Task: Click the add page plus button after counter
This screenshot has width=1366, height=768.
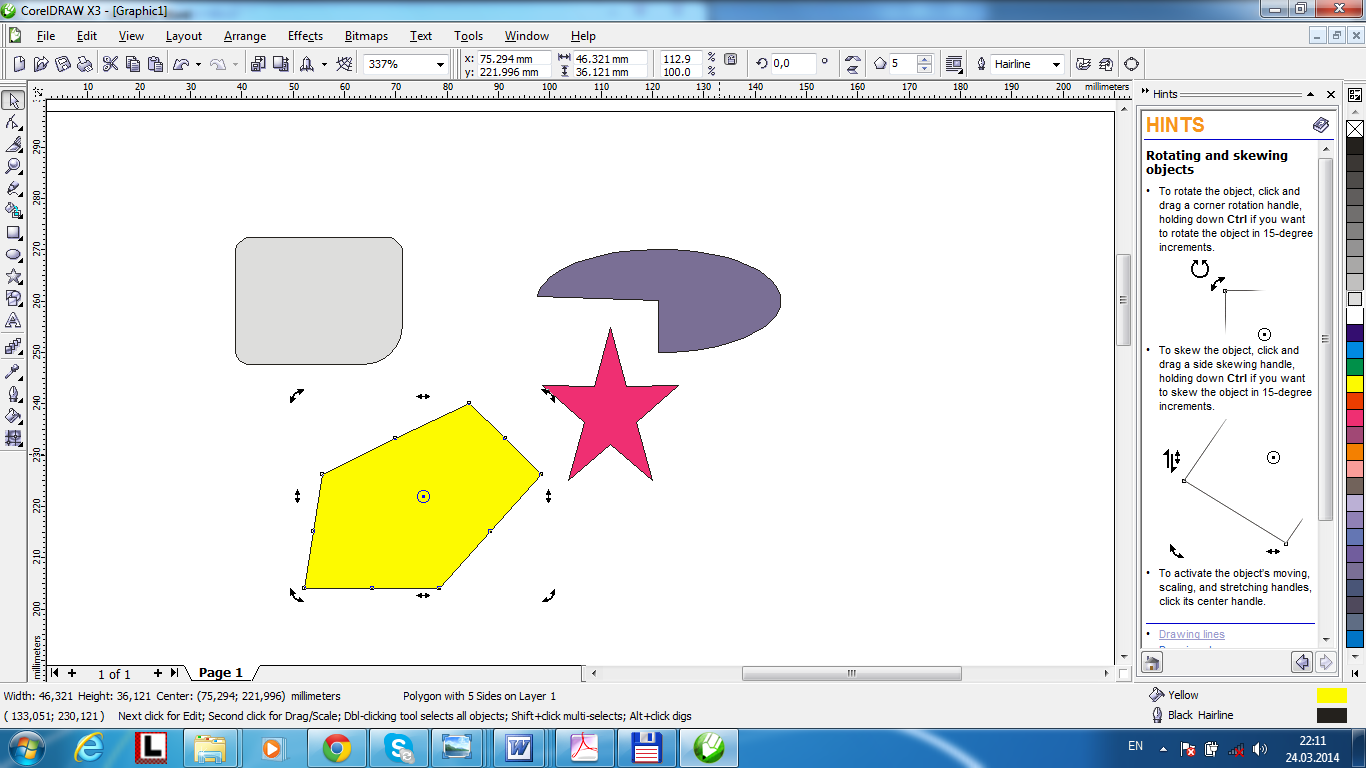Action: click(x=157, y=673)
